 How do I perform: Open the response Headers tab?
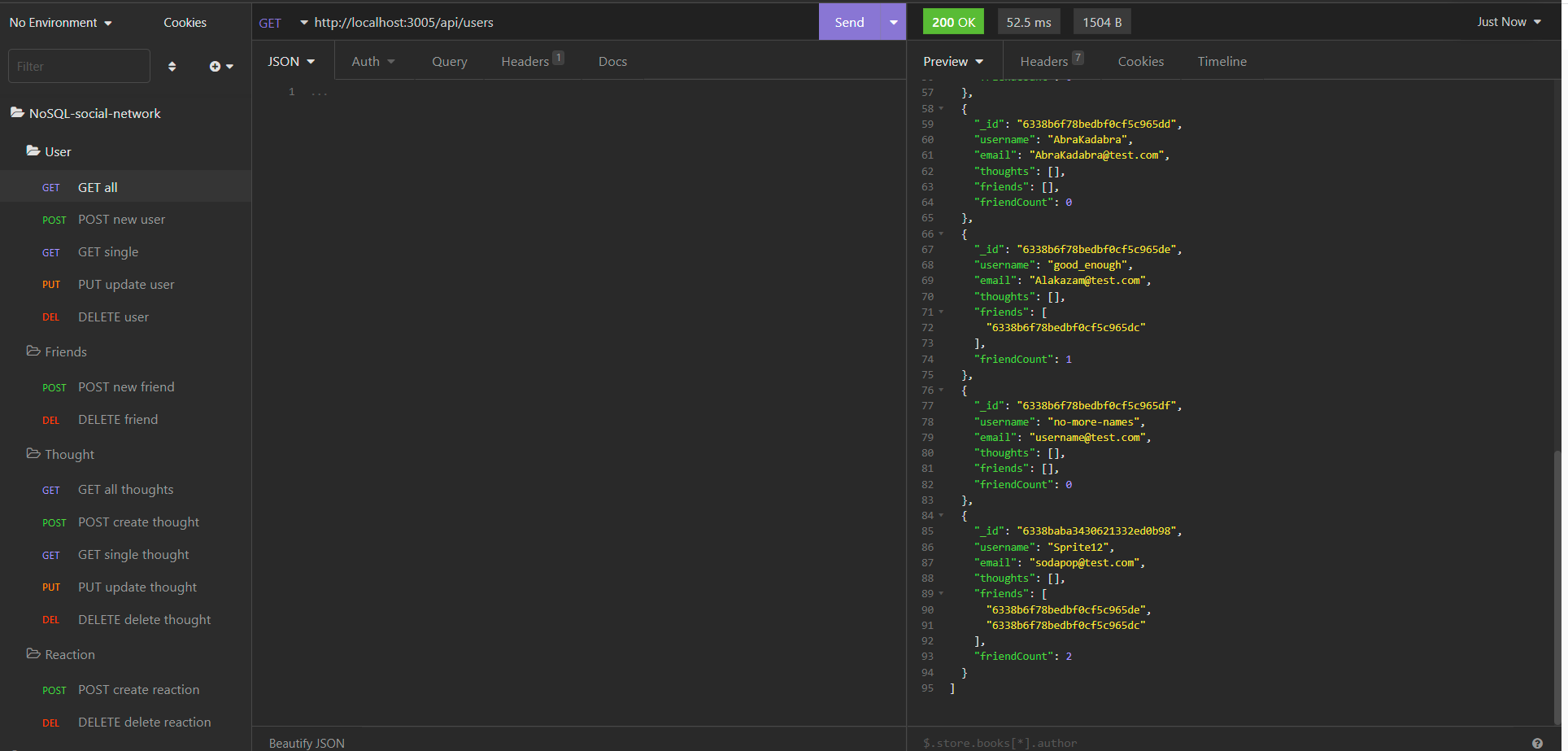pyautogui.click(x=1052, y=61)
